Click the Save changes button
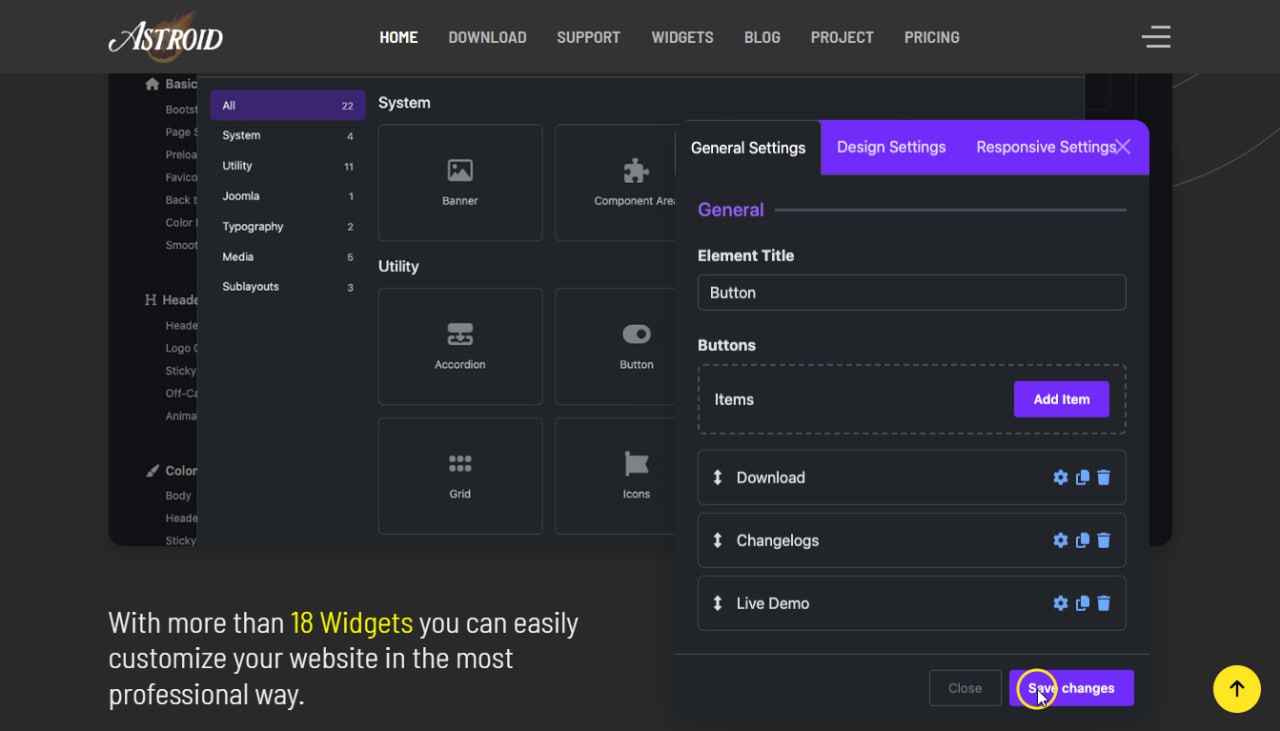Viewport: 1280px width, 731px height. coord(1071,688)
